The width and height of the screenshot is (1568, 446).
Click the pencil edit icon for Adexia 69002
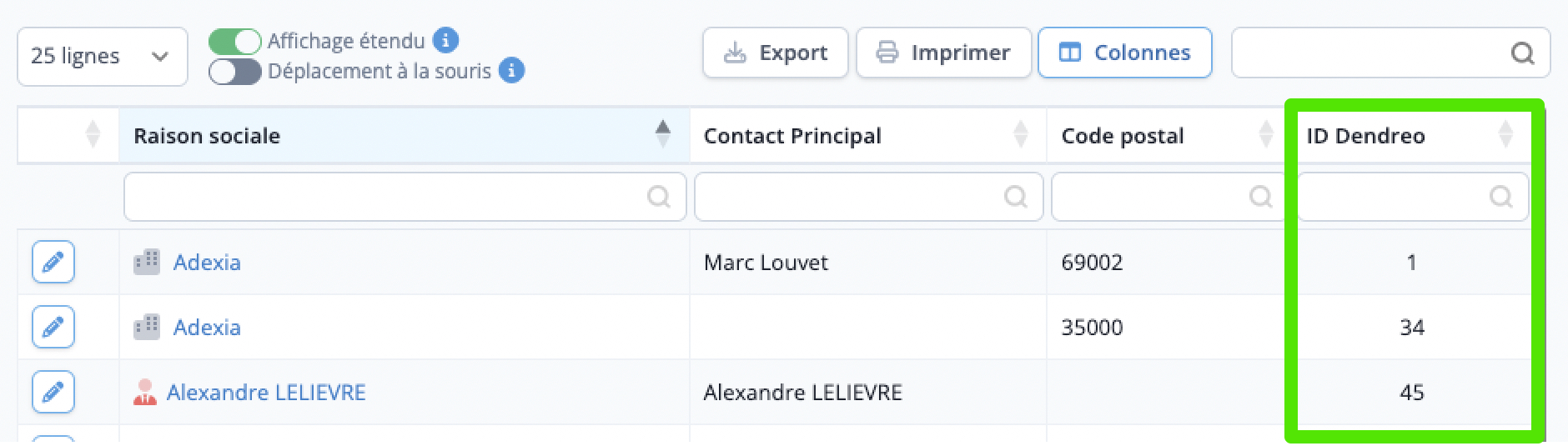coord(53,262)
